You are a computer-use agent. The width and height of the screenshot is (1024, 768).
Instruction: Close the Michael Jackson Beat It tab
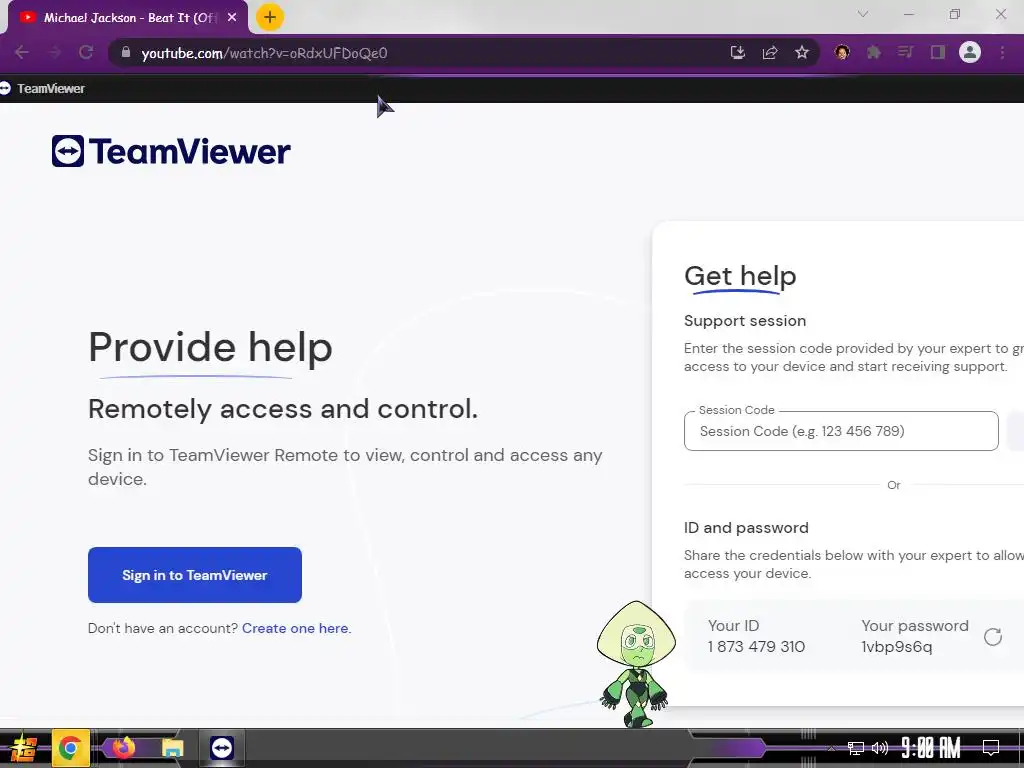[232, 18]
